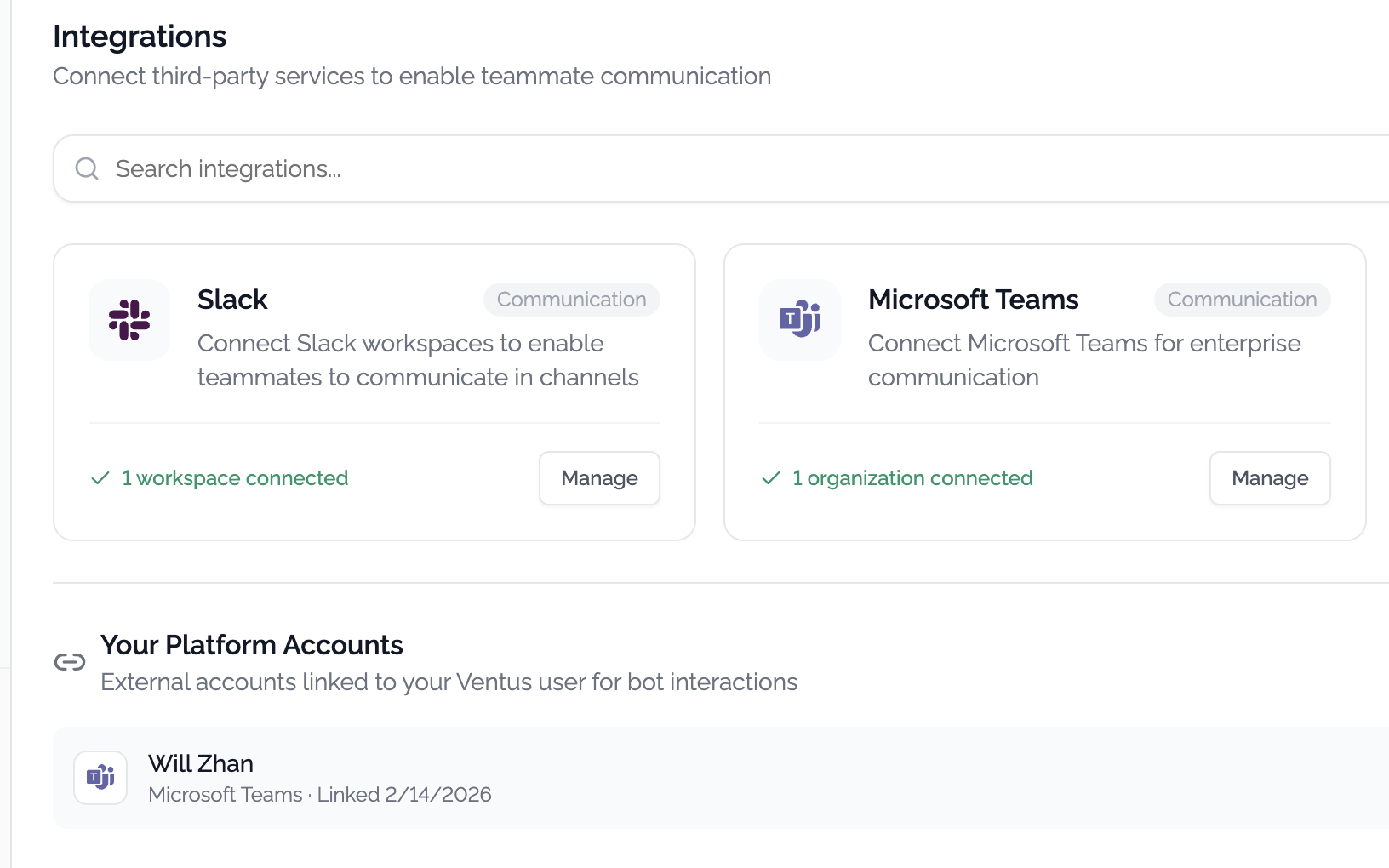Manage the Slack integration
Image resolution: width=1389 pixels, height=868 pixels.
click(599, 478)
